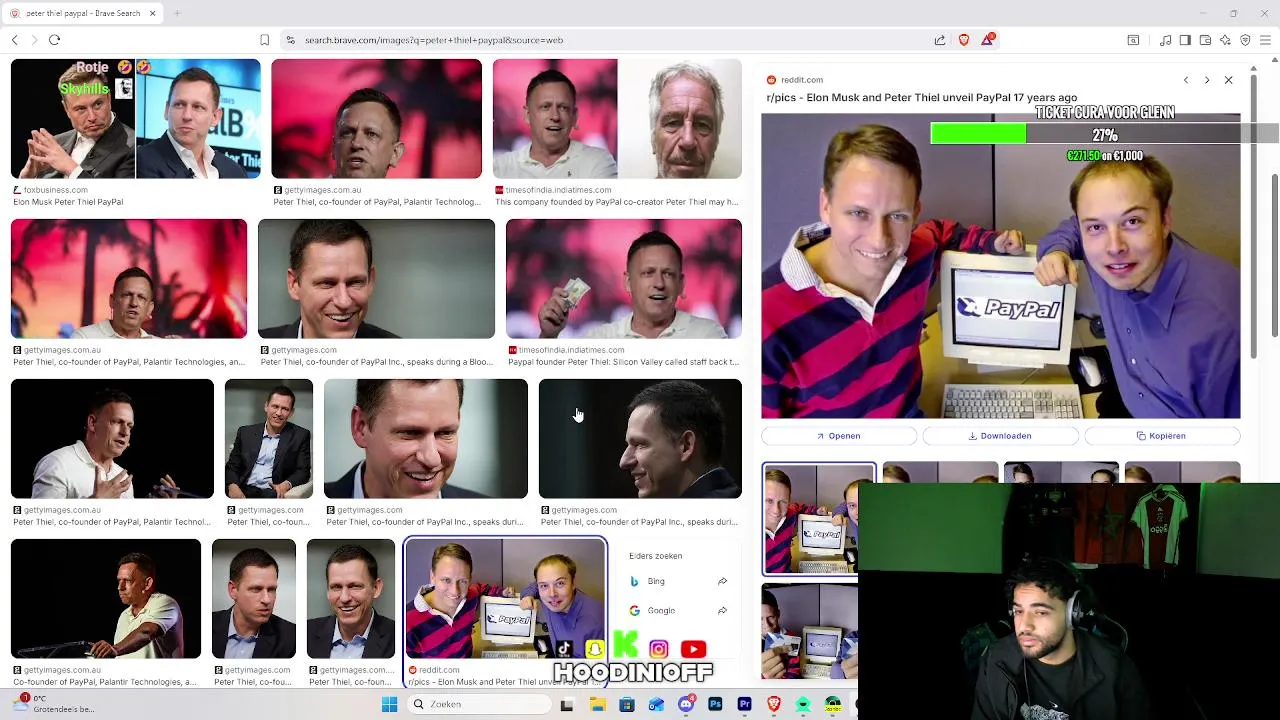The height and width of the screenshot is (720, 1280).
Task: Open the Brave VPN shield icon
Action: pyautogui.click(x=1245, y=40)
